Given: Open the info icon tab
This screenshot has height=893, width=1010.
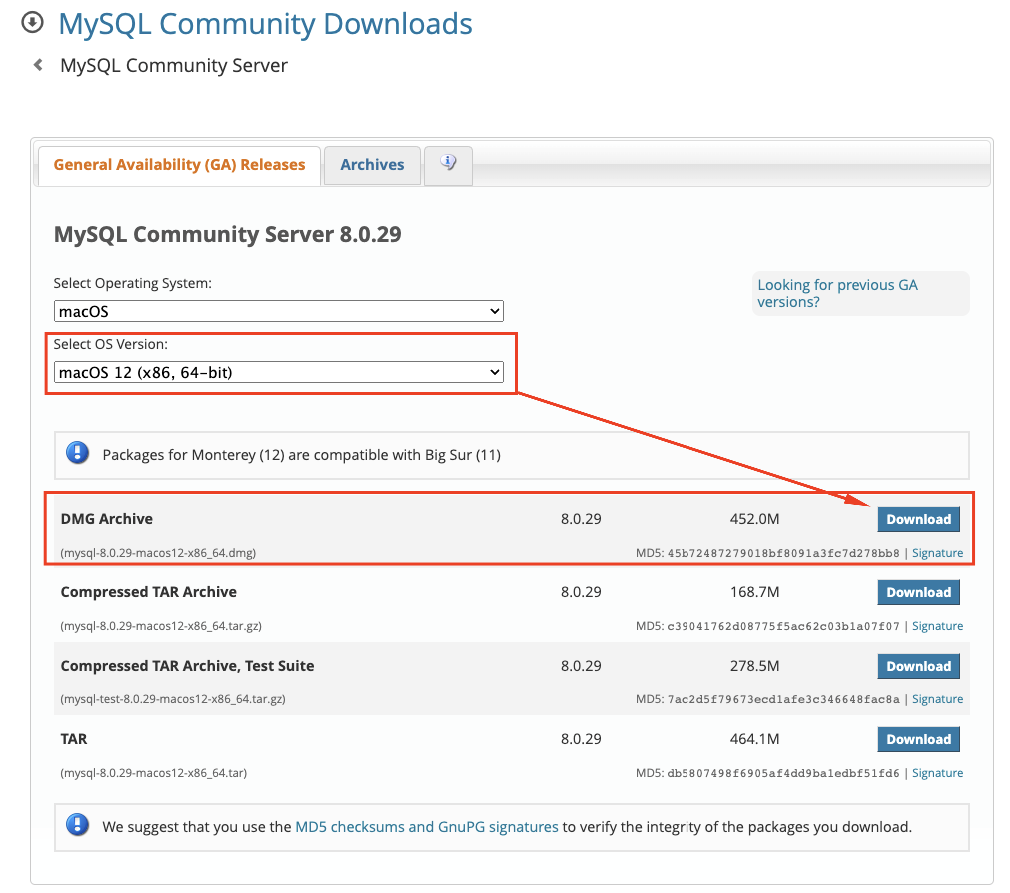Looking at the screenshot, I should (x=448, y=164).
